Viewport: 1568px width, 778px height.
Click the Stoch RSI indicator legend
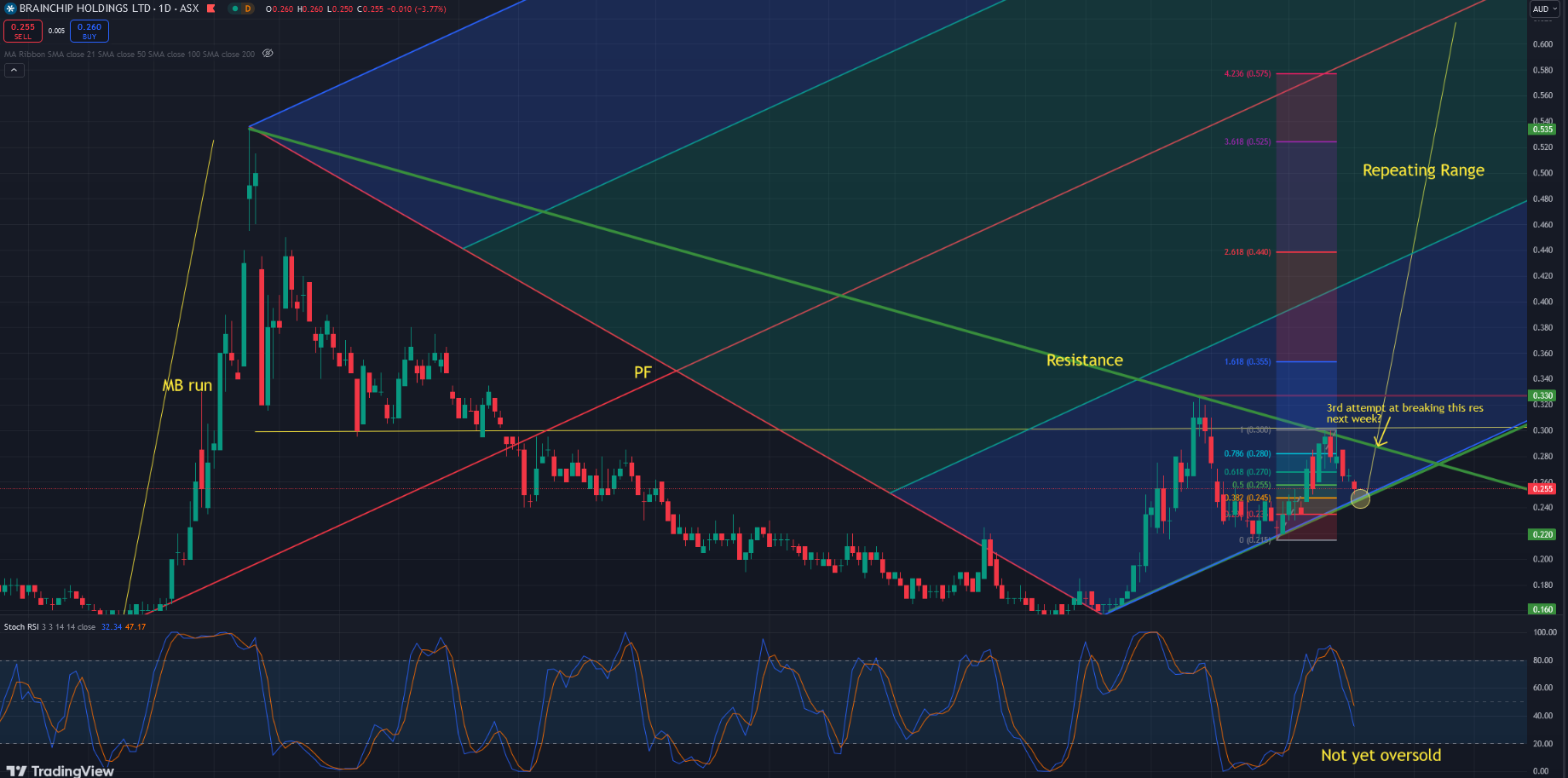pos(49,627)
